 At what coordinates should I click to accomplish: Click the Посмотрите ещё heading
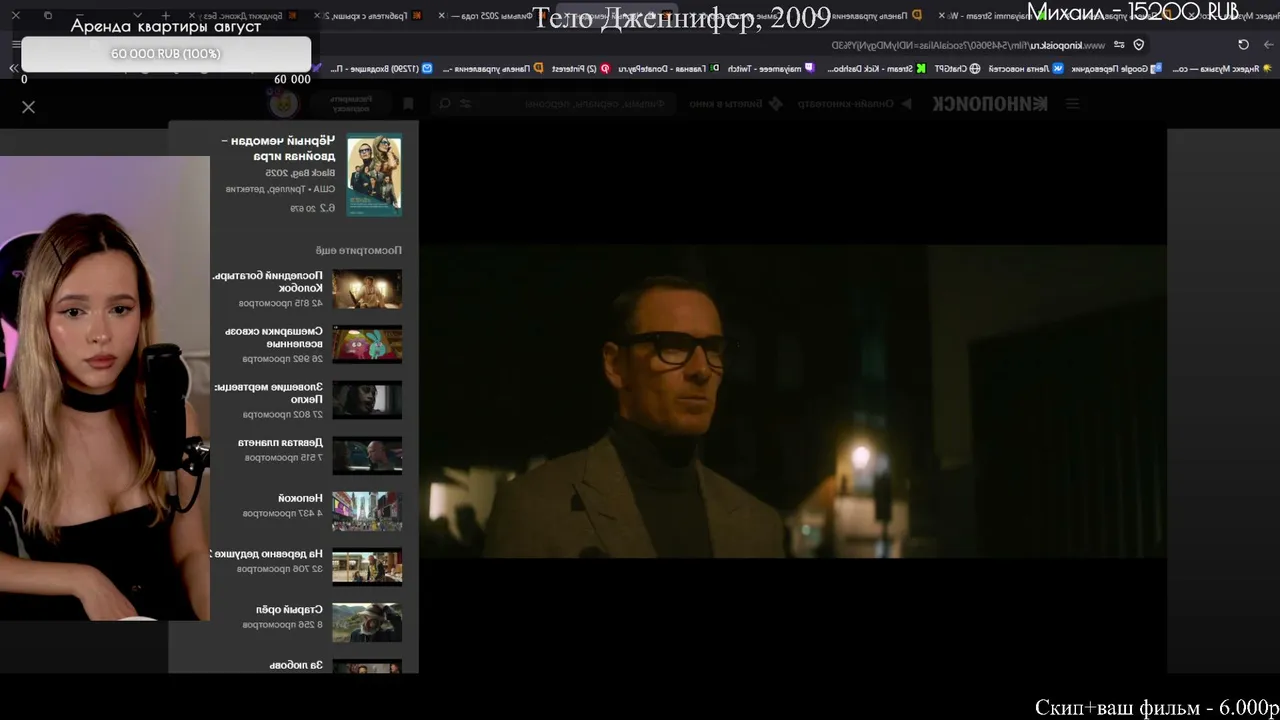[x=359, y=250]
